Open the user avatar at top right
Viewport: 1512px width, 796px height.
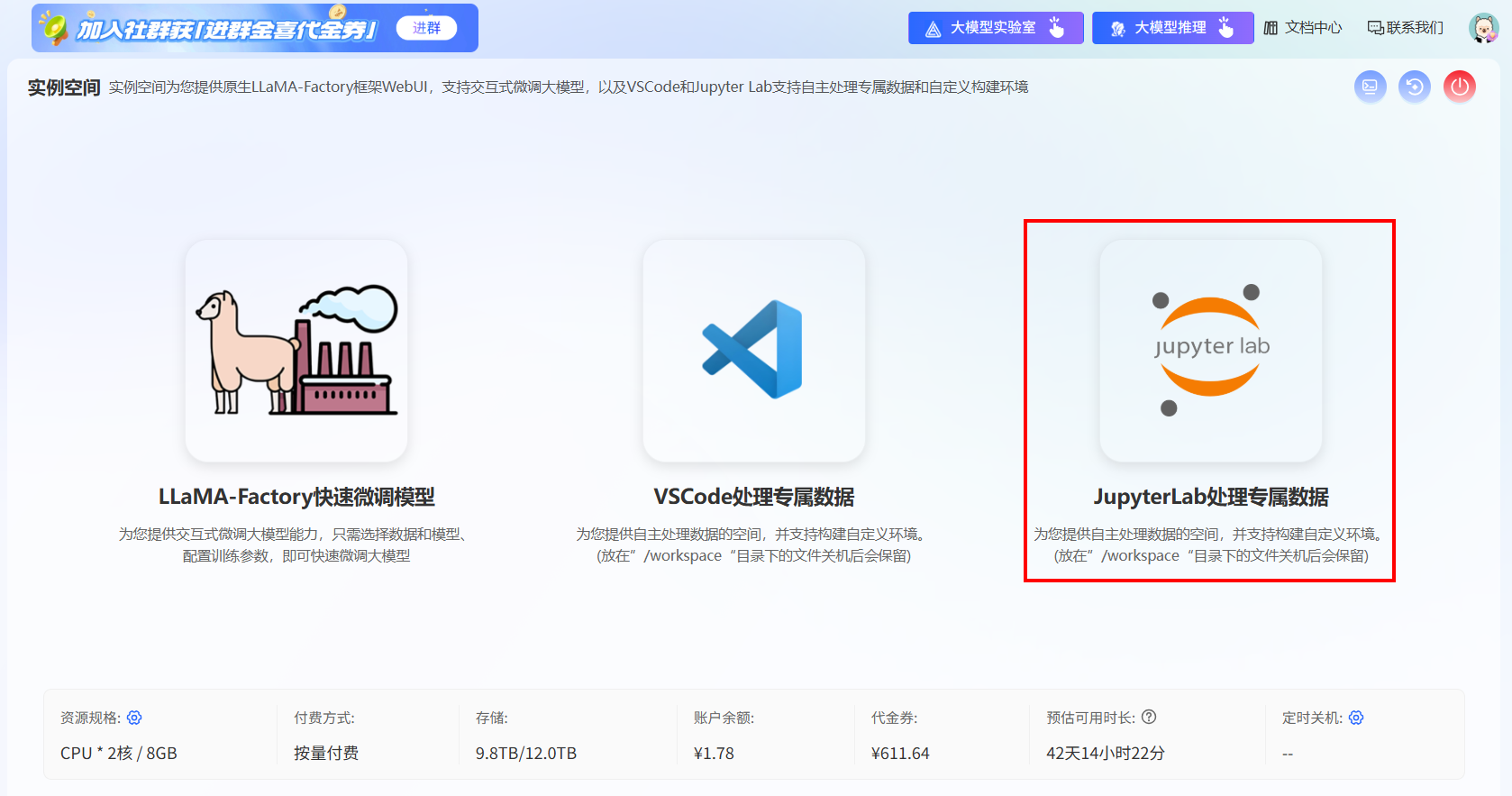(1482, 28)
